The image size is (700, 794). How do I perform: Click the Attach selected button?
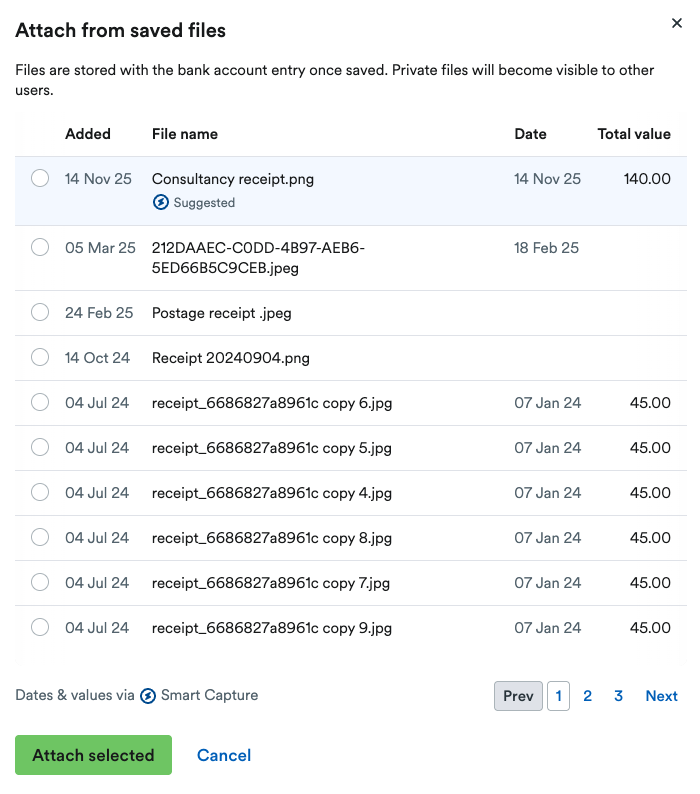93,755
